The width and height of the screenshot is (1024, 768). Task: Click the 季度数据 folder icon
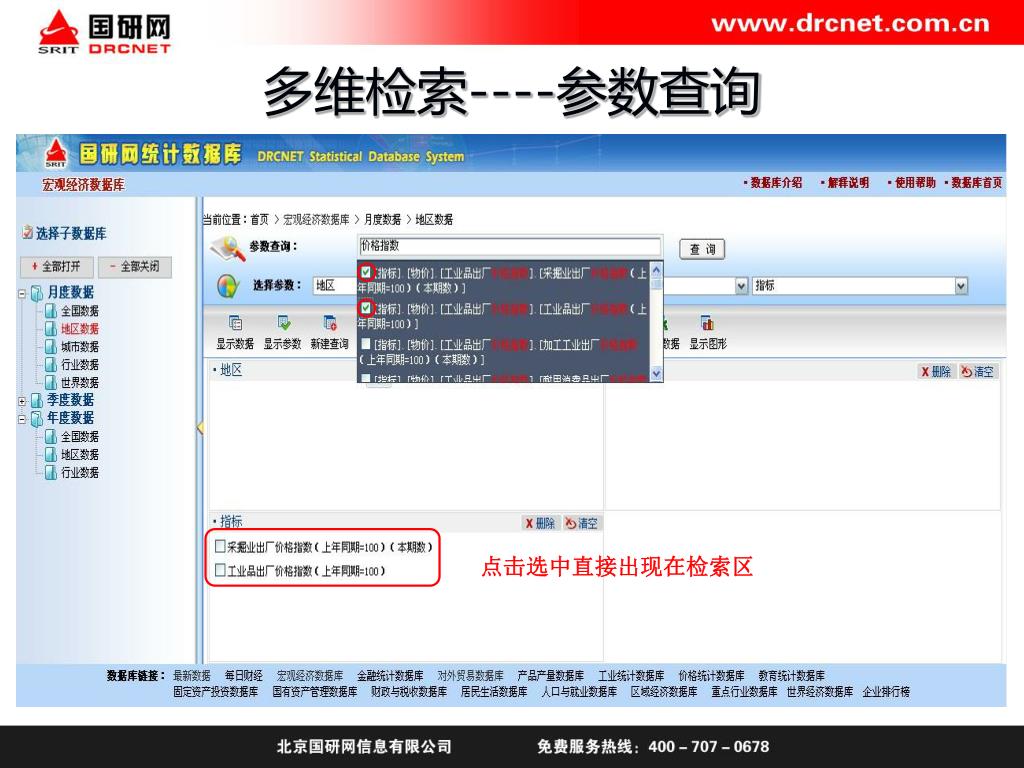37,400
